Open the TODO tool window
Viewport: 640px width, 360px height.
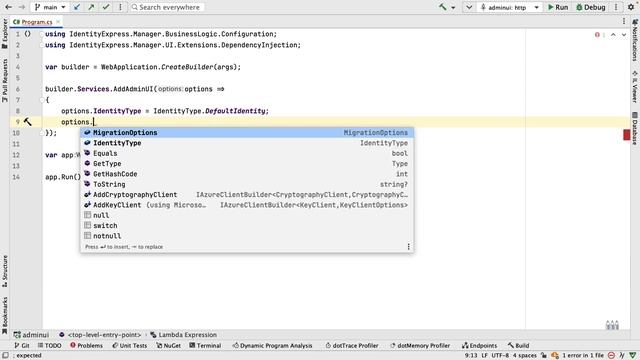pos(49,345)
